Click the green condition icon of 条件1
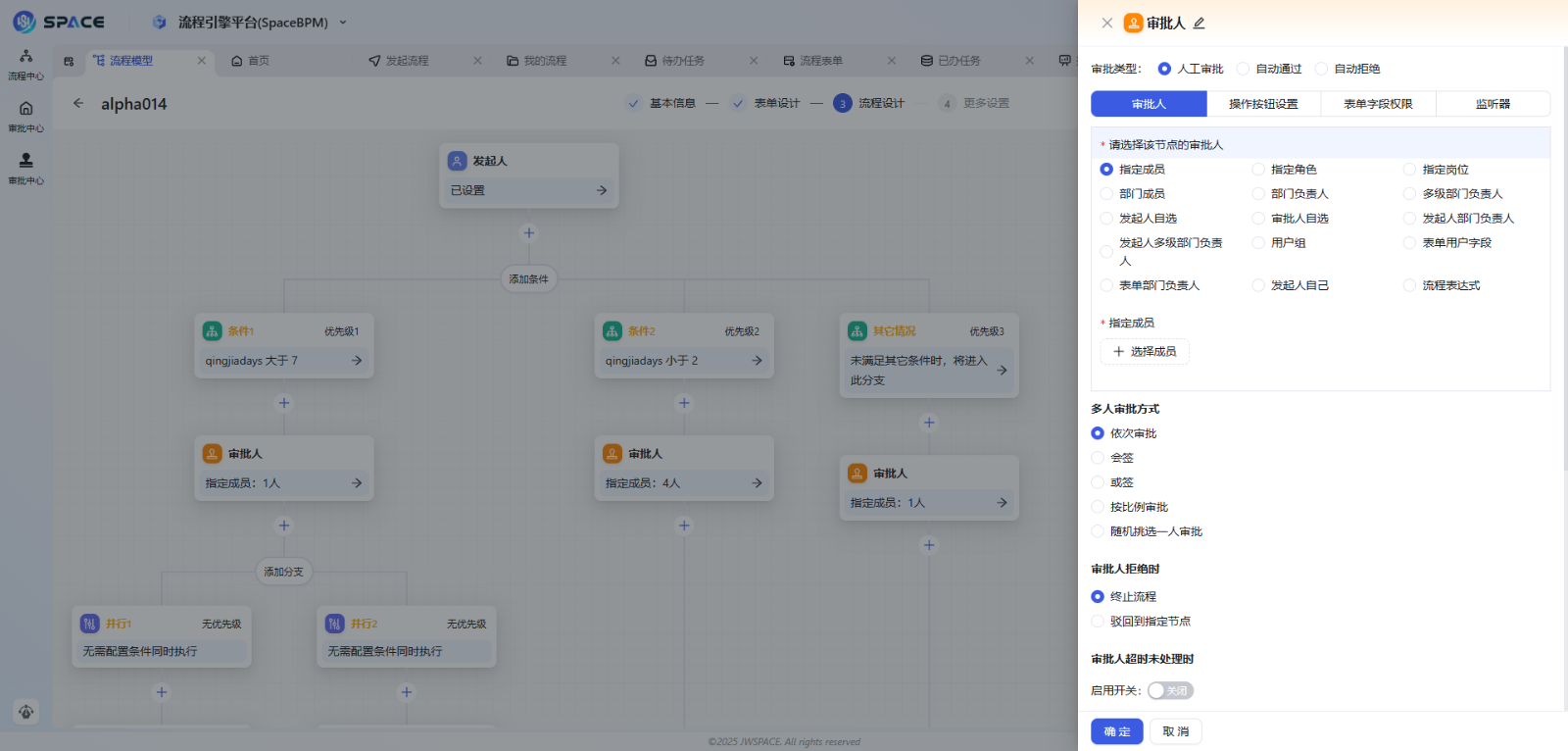Image resolution: width=1568 pixels, height=751 pixels. pyautogui.click(x=213, y=331)
